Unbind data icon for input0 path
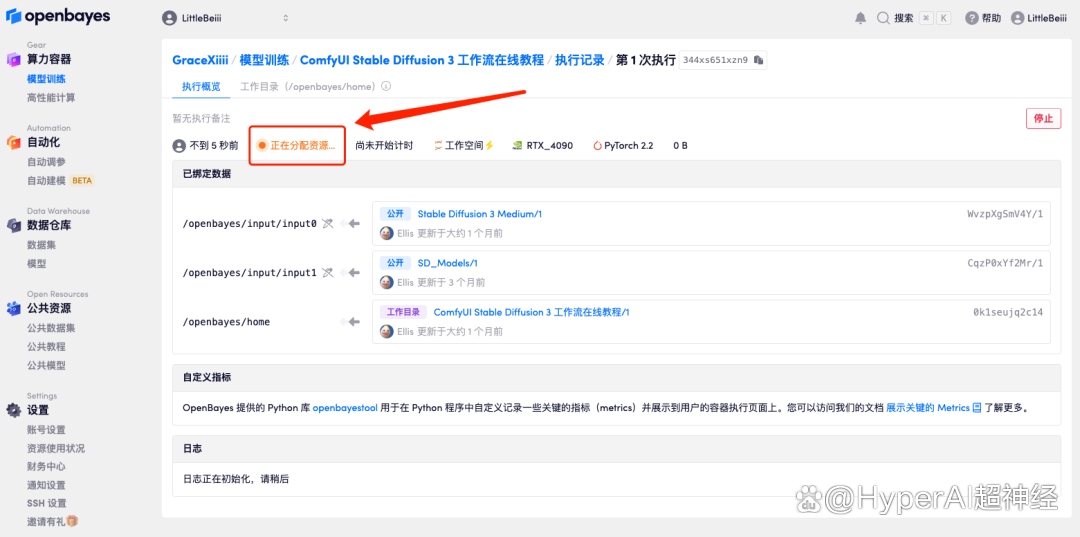The width and height of the screenshot is (1080, 537). click(327, 224)
